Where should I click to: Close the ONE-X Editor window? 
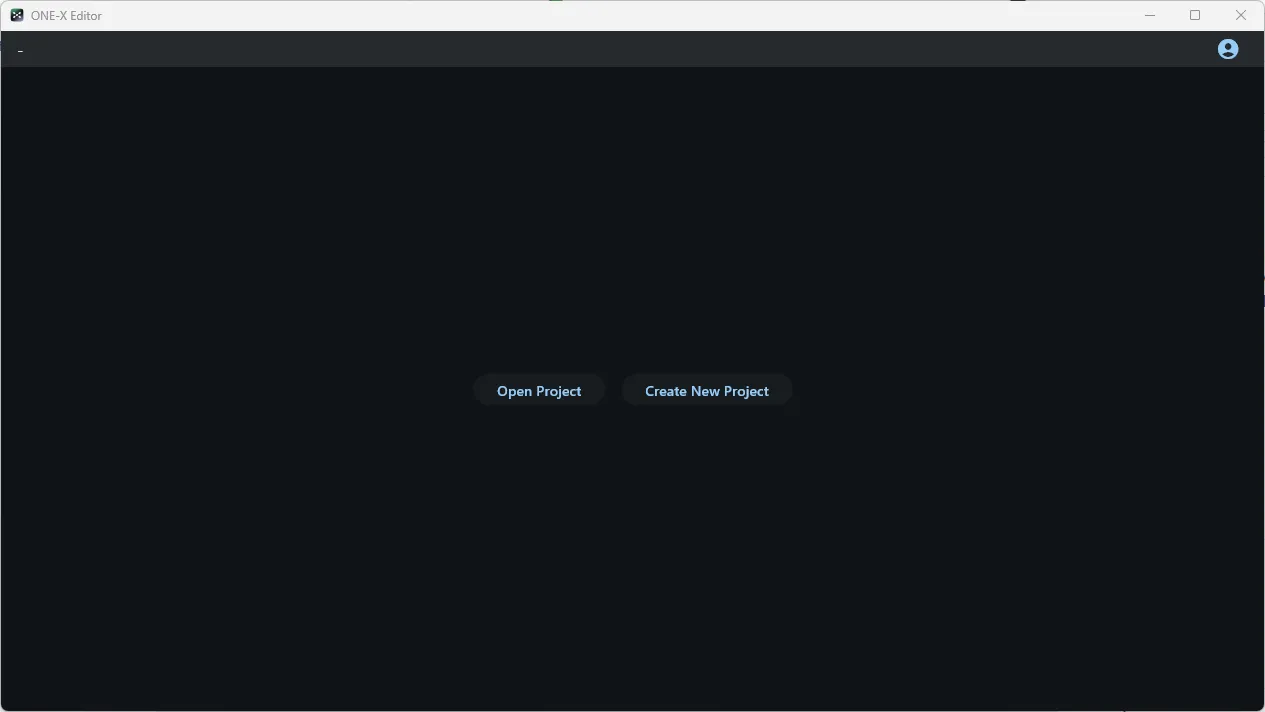[1241, 15]
